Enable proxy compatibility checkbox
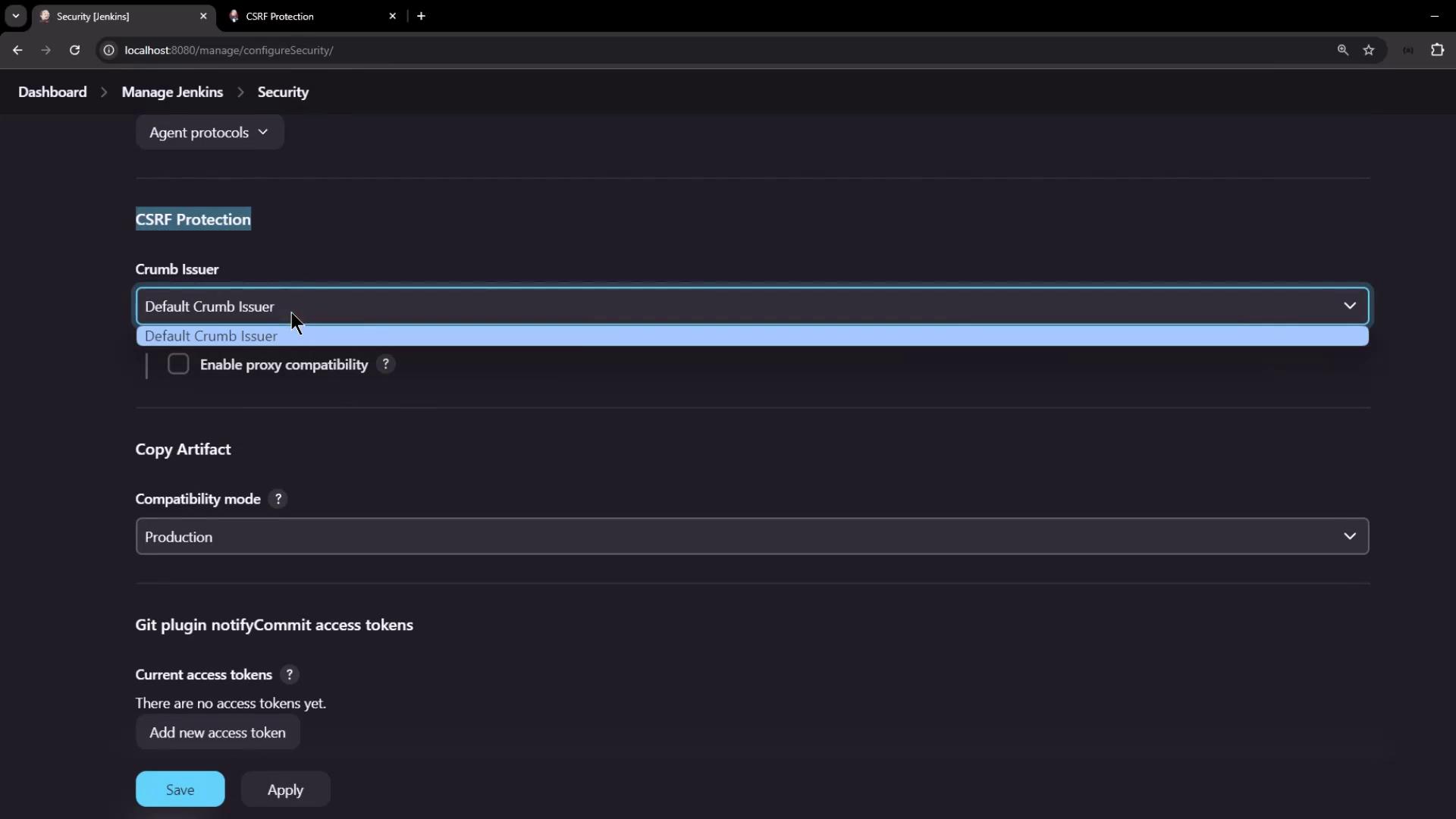 178,365
